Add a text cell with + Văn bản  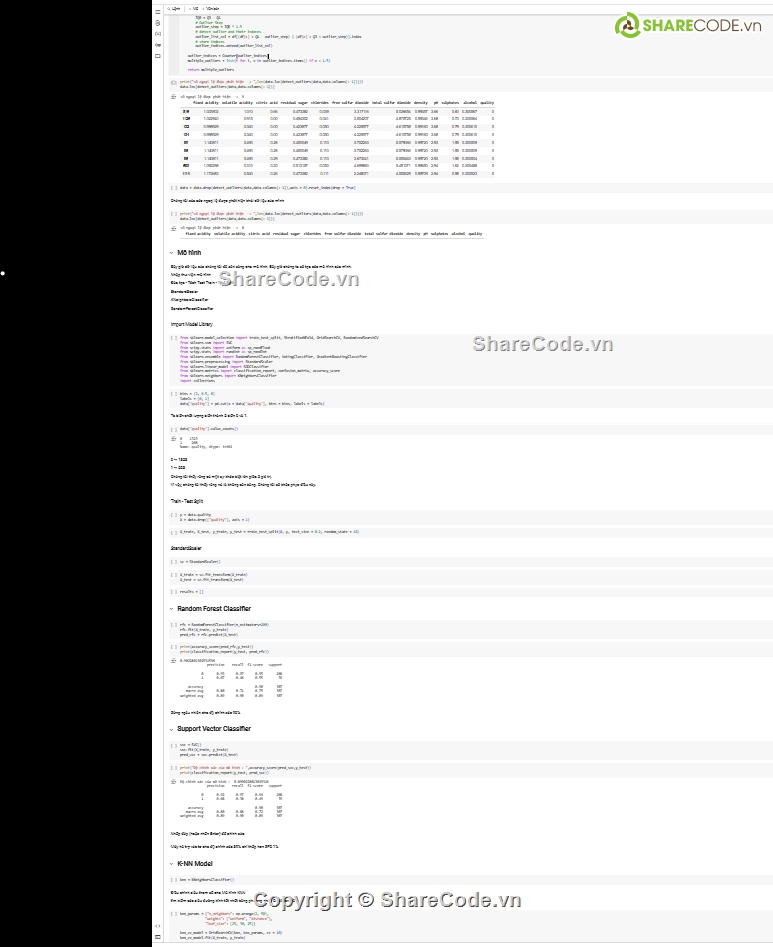(213, 7)
